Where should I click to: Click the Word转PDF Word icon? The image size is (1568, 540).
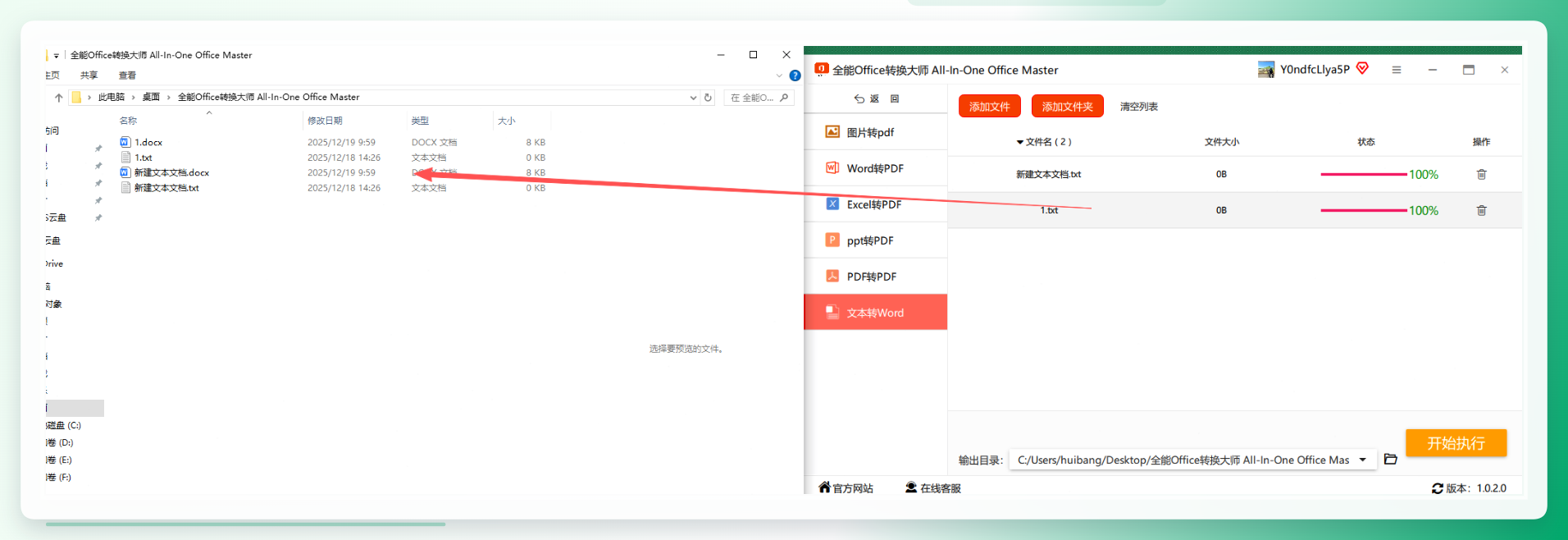tap(832, 167)
